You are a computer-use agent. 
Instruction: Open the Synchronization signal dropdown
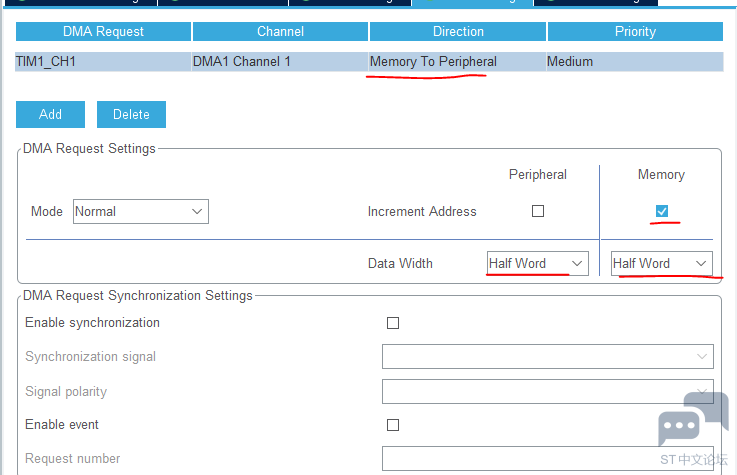point(547,357)
